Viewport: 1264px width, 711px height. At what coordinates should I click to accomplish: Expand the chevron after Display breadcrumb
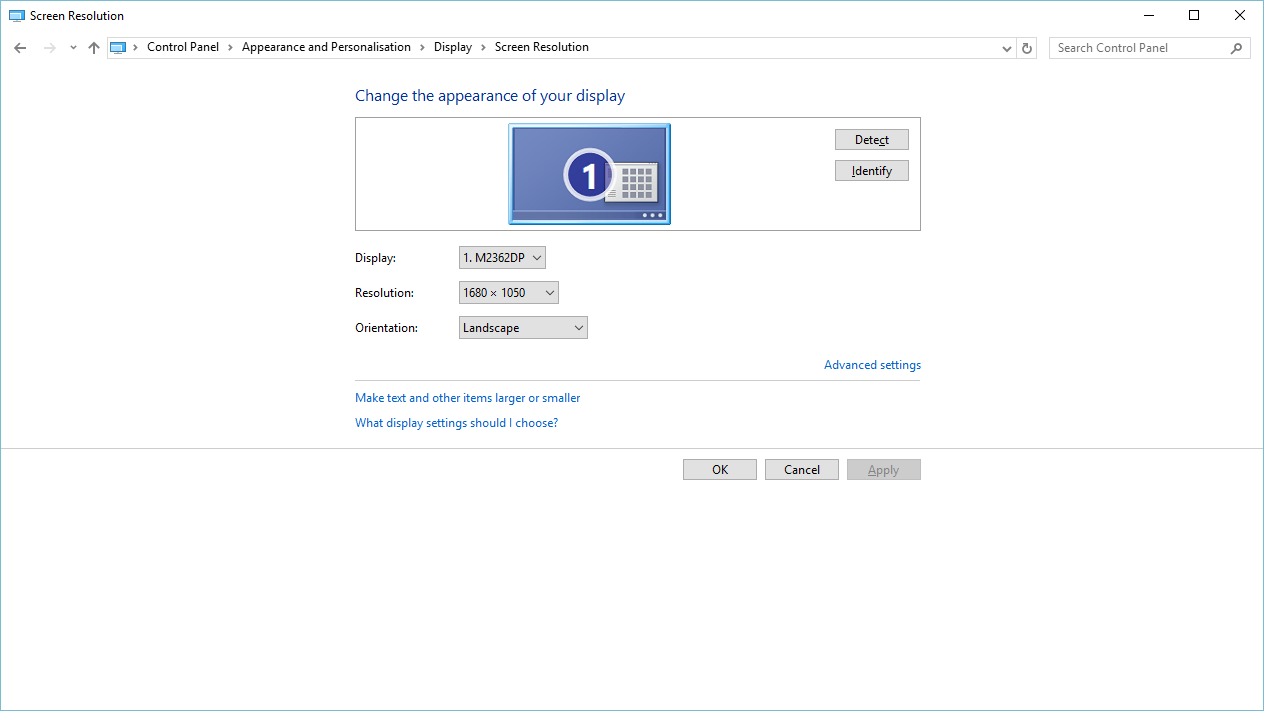click(483, 47)
